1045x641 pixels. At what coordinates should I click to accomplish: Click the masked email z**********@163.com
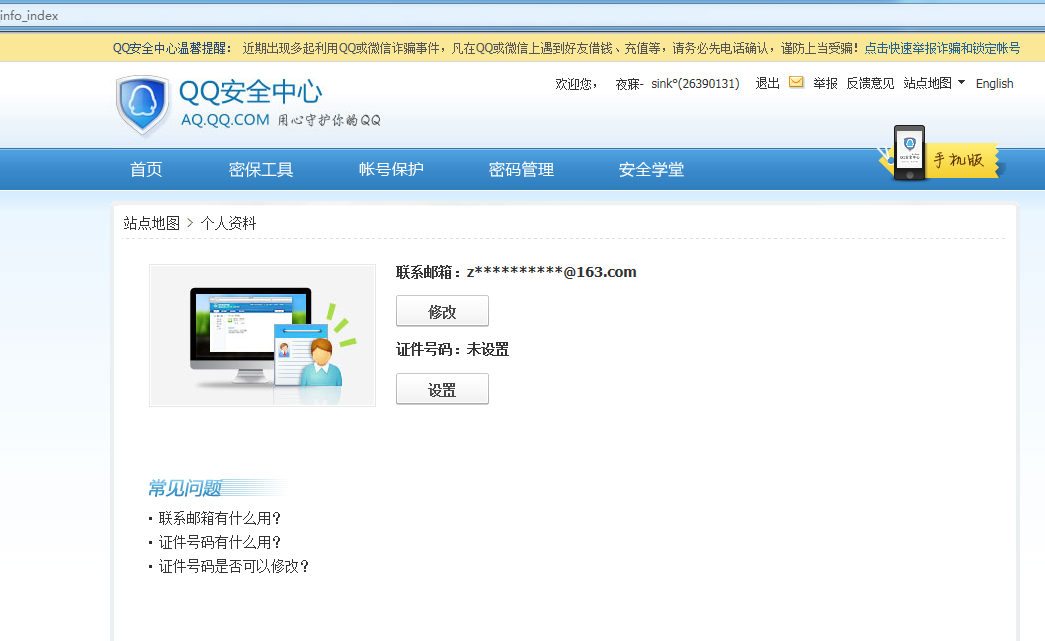pyautogui.click(x=552, y=272)
